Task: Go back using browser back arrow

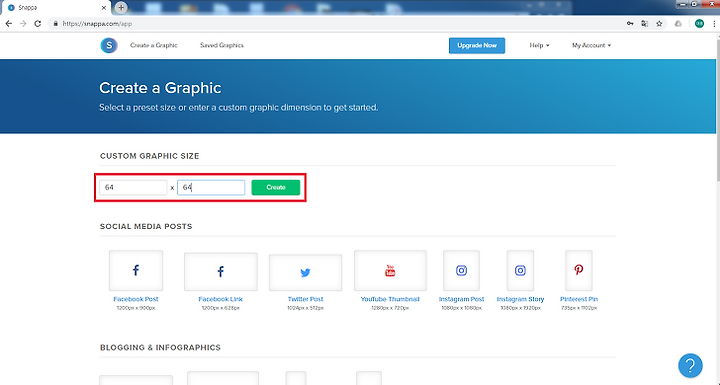Action: click(x=9, y=23)
